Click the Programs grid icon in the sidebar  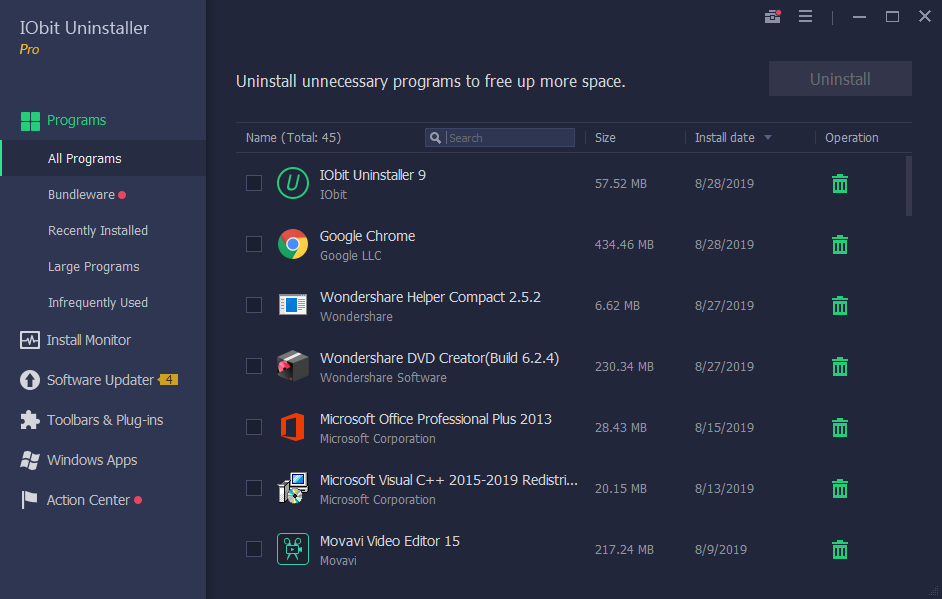(x=30, y=121)
